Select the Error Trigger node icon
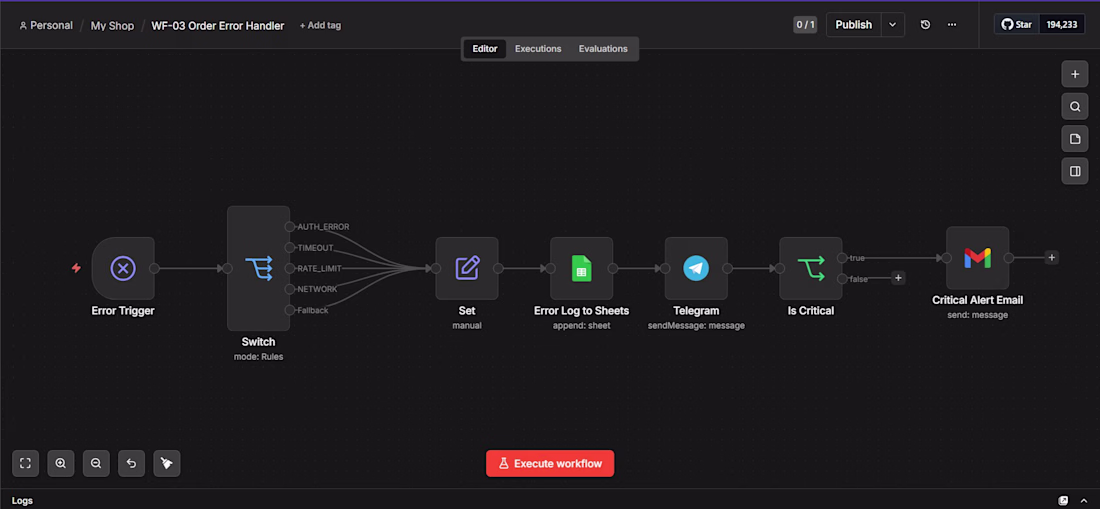 tap(123, 268)
